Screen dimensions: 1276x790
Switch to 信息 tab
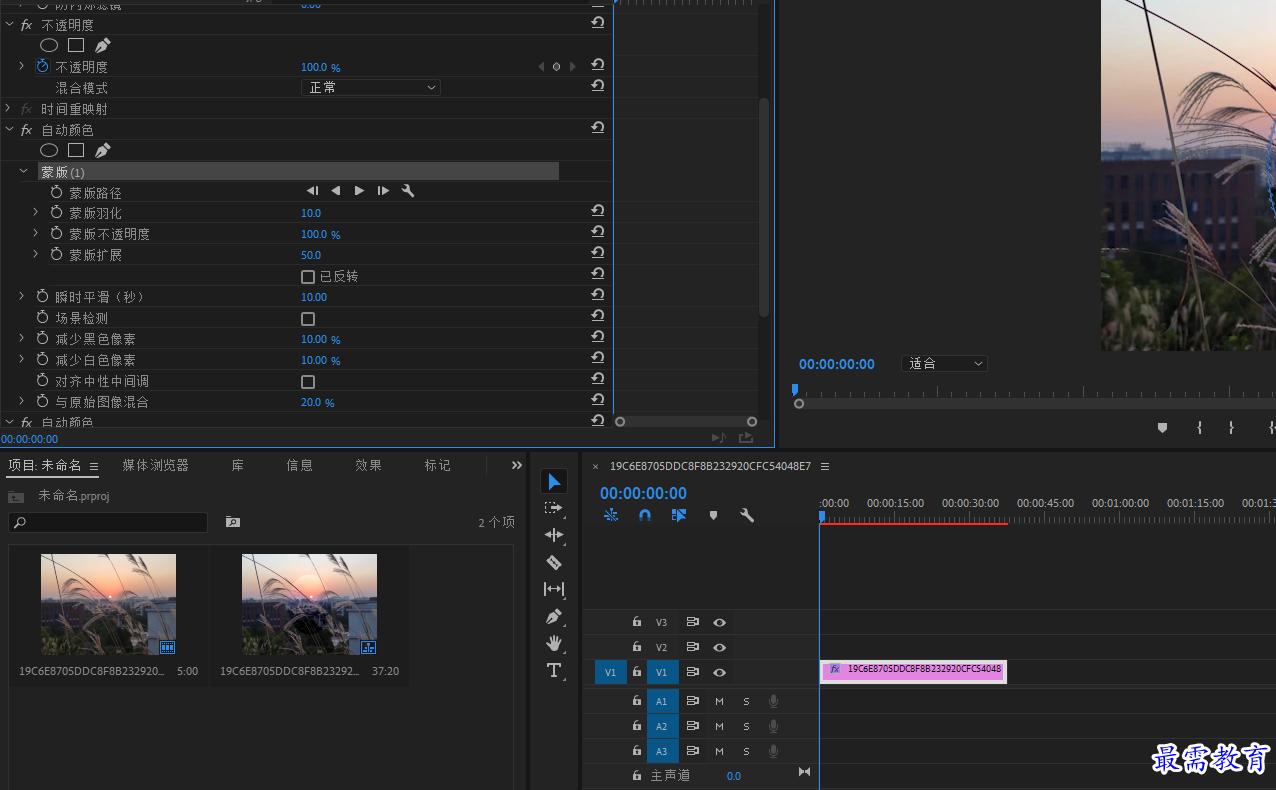[300, 465]
